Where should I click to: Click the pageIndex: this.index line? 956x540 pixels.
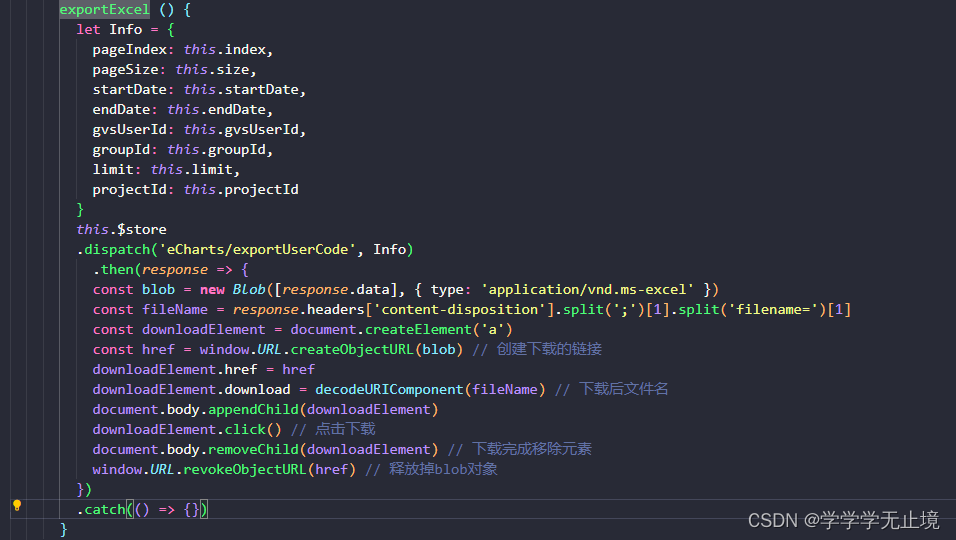click(x=182, y=49)
